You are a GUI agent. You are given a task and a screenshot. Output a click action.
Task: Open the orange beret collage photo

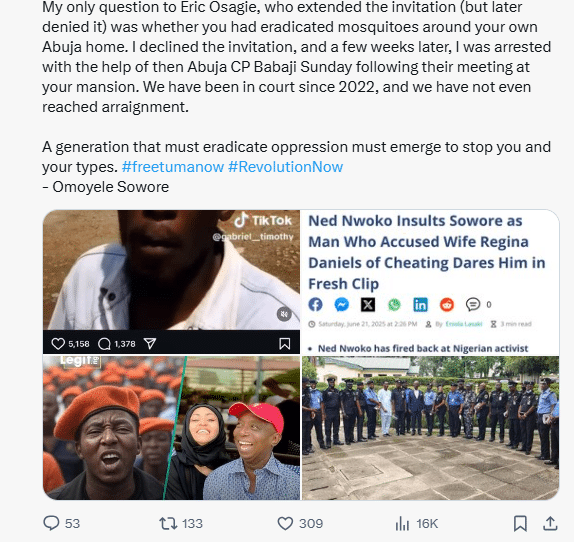coord(171,428)
